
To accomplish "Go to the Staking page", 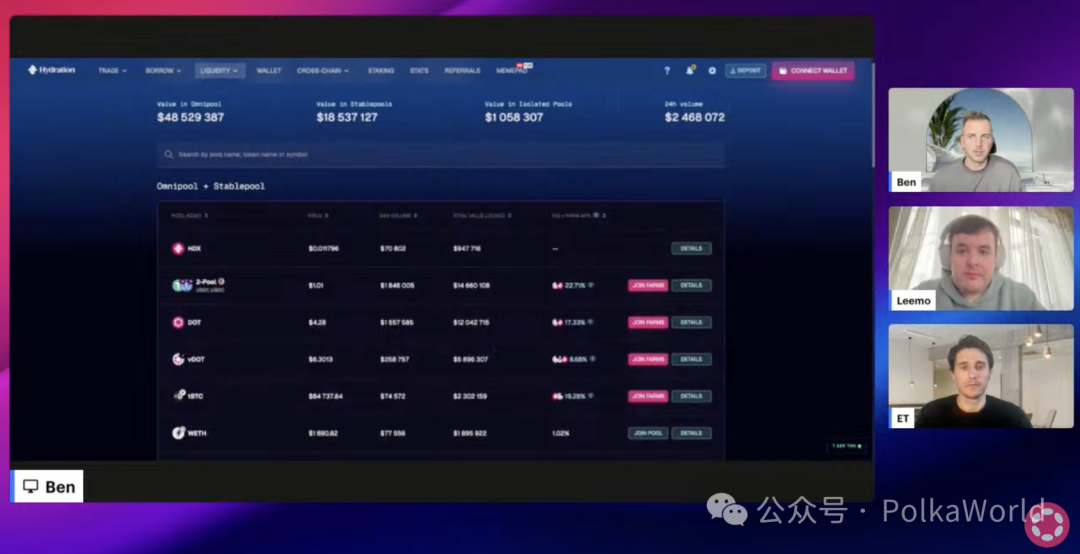I will 380,71.
